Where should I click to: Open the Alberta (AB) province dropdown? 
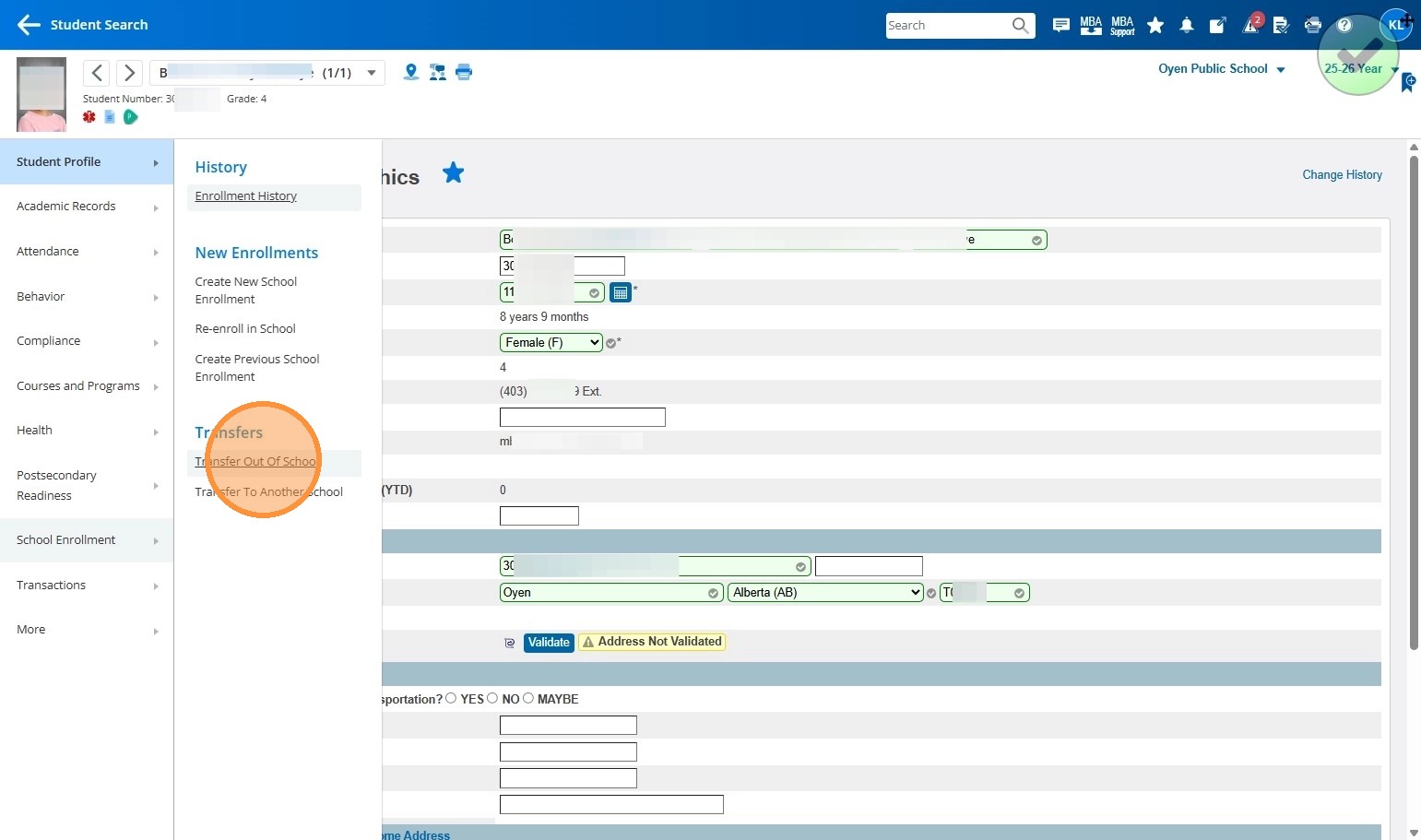(x=826, y=592)
